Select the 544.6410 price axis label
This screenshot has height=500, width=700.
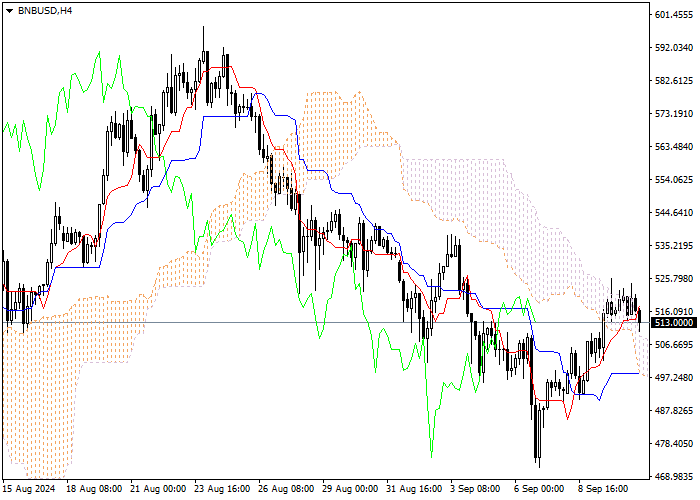click(x=674, y=212)
